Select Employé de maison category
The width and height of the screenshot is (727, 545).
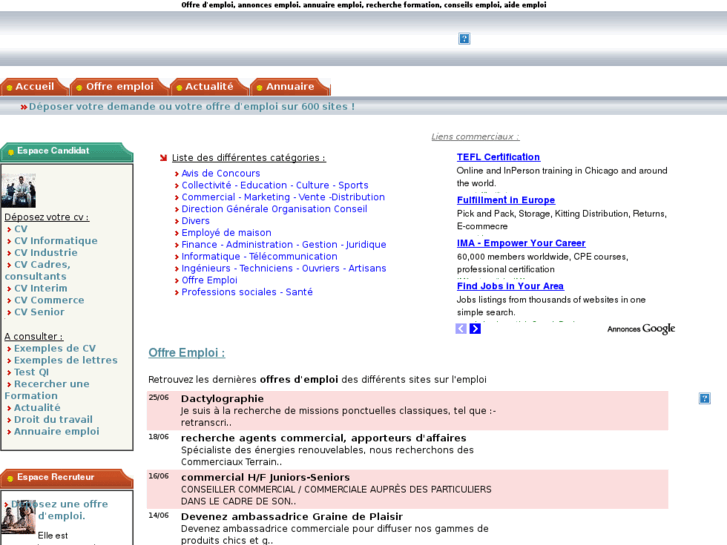pos(226,233)
